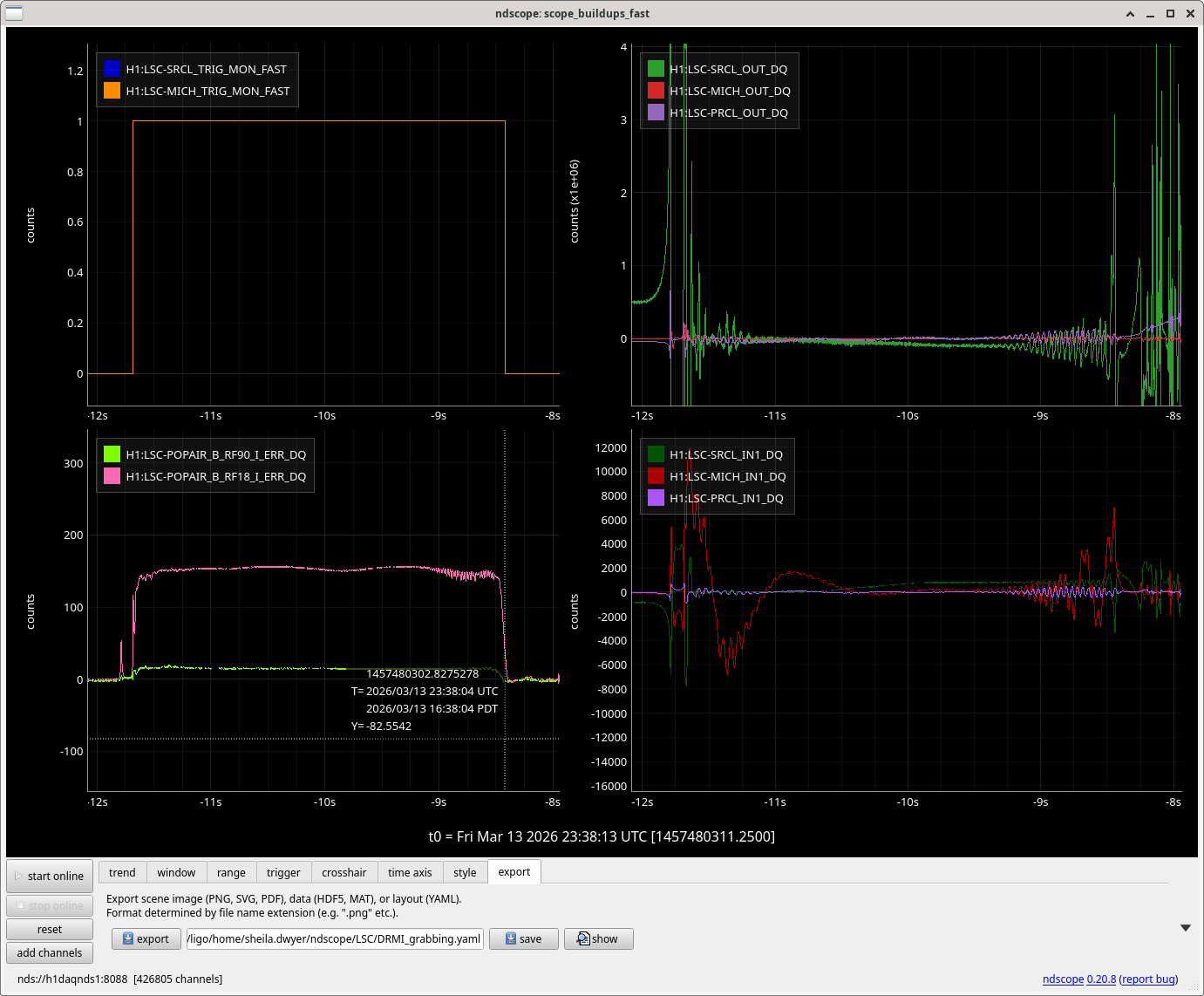Open the ndscope 0.20.8 link
This screenshot has height=996, width=1204.
1078,979
